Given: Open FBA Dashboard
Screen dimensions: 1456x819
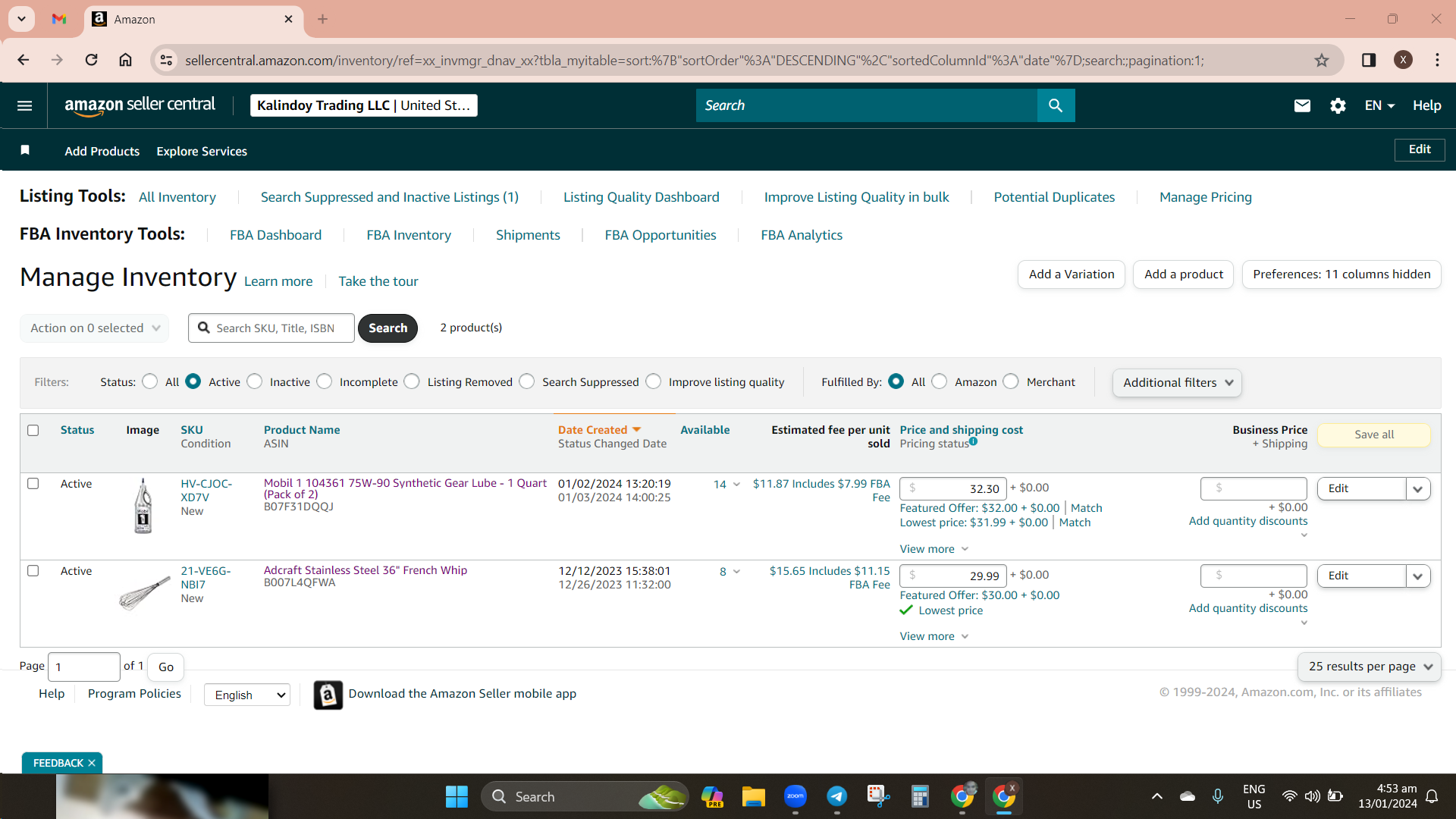Looking at the screenshot, I should pyautogui.click(x=275, y=235).
